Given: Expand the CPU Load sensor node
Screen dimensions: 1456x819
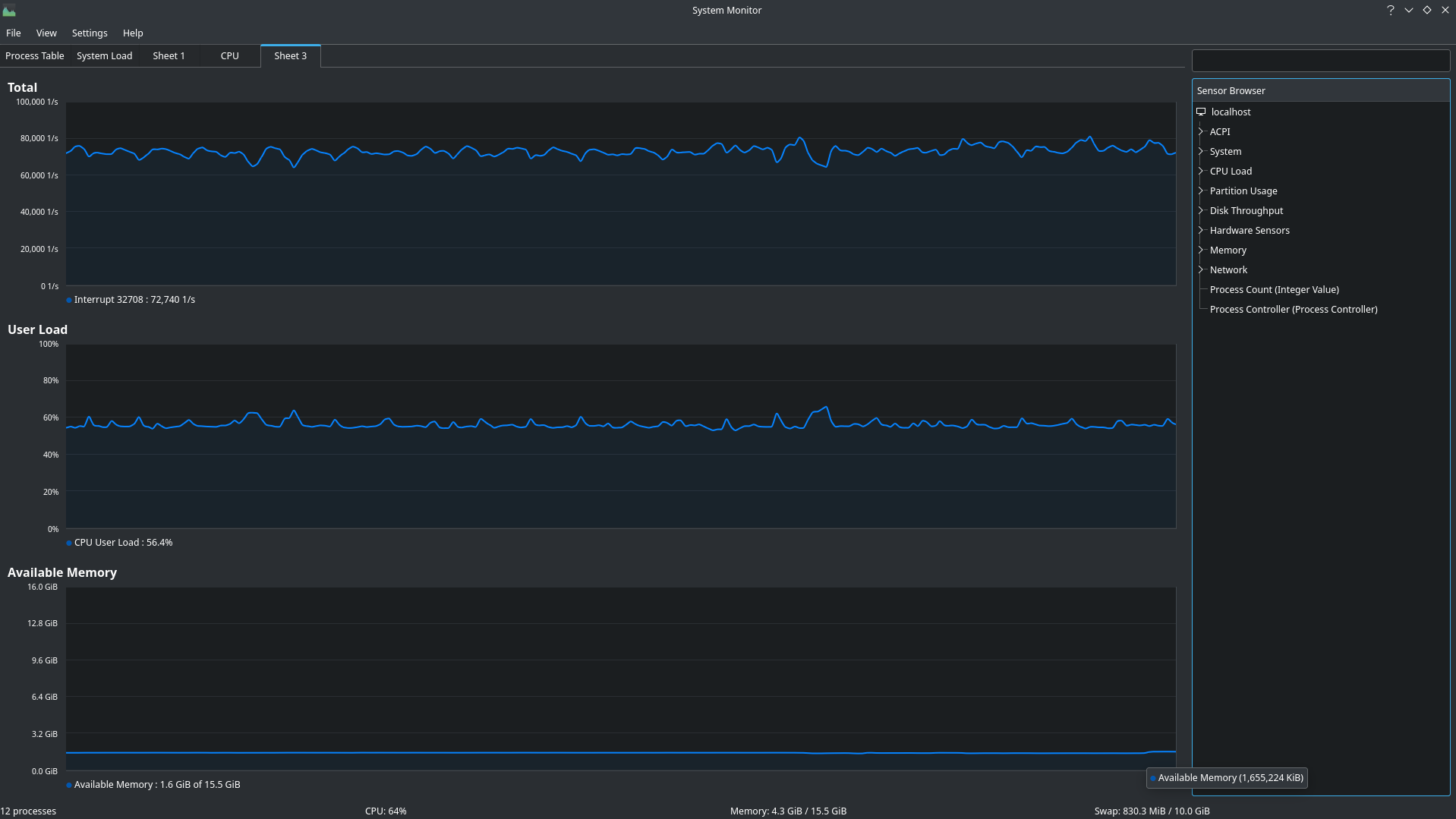Looking at the screenshot, I should pos(1201,171).
